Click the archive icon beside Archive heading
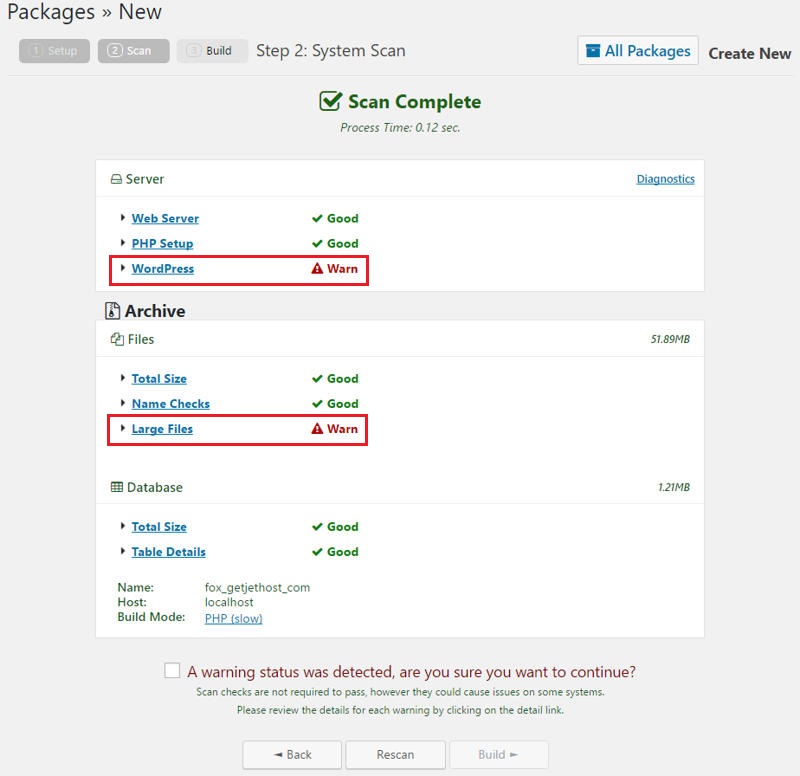This screenshot has height=776, width=800. click(113, 311)
